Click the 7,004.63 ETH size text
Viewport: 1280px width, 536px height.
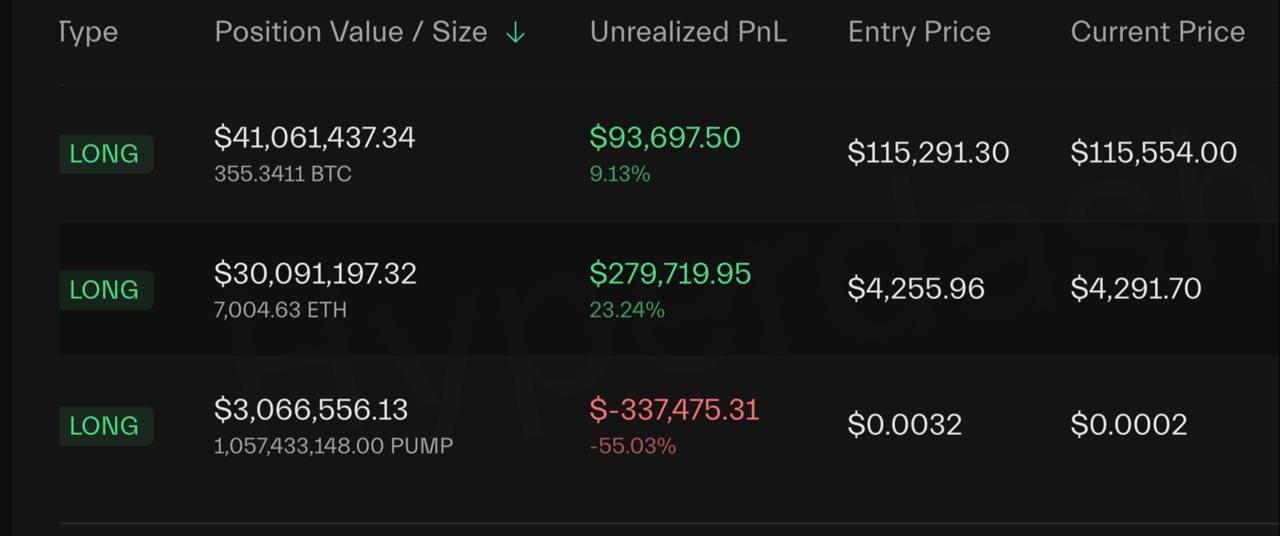(x=280, y=310)
